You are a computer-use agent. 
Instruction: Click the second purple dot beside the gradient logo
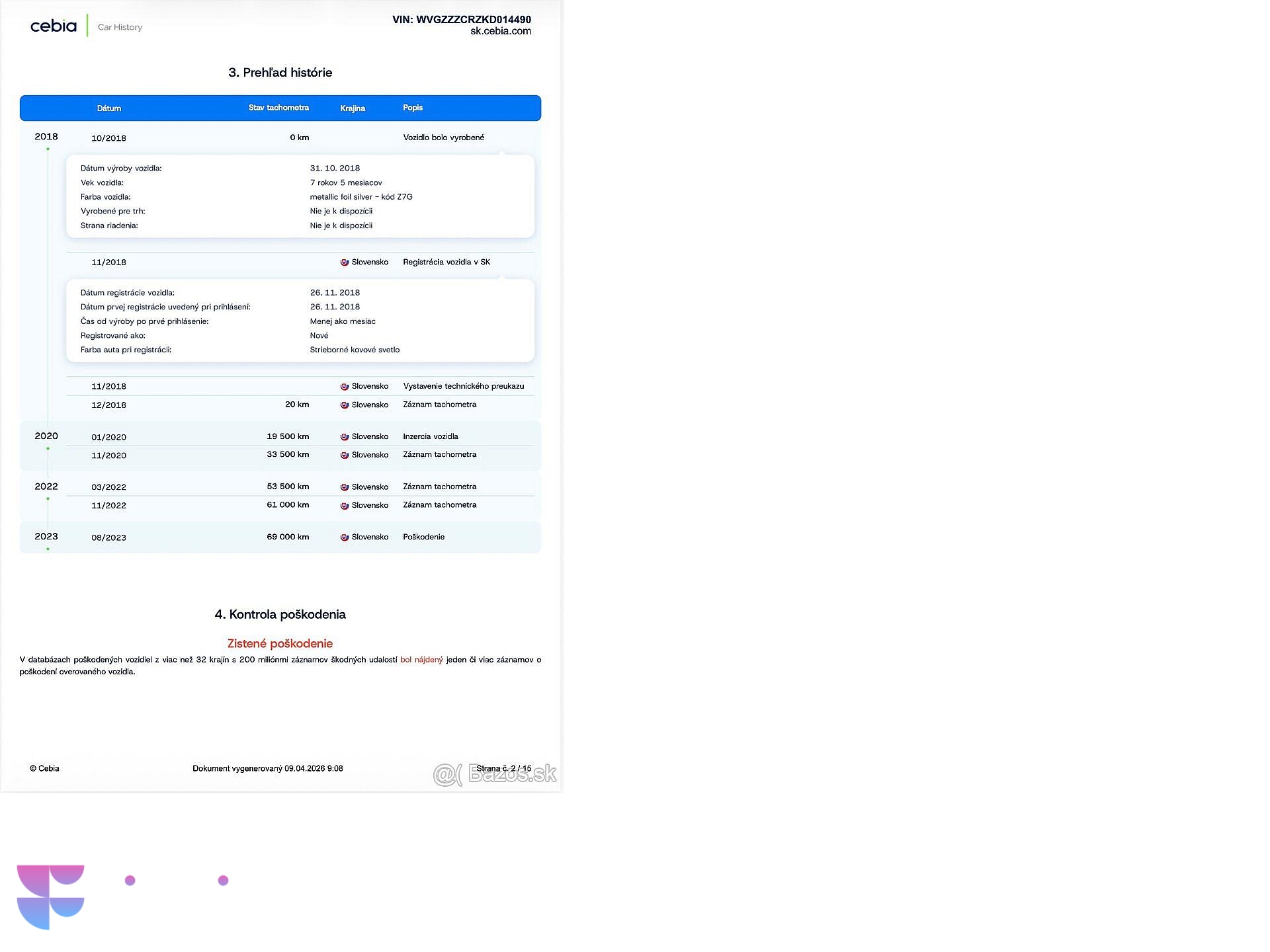[x=224, y=881]
